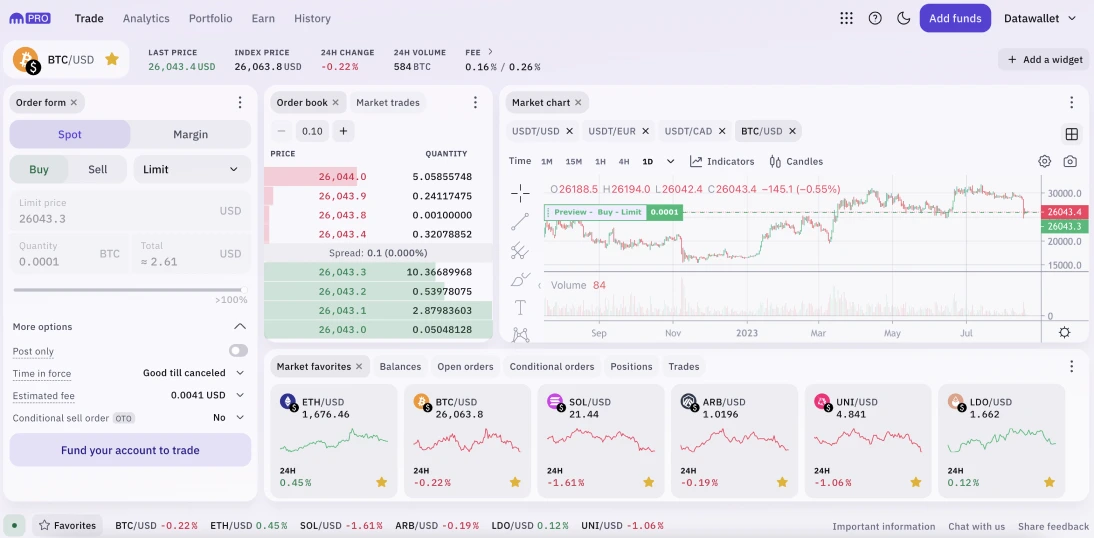Image resolution: width=1094 pixels, height=538 pixels.
Task: Select the crosshair cursor tool
Action: [x=520, y=193]
